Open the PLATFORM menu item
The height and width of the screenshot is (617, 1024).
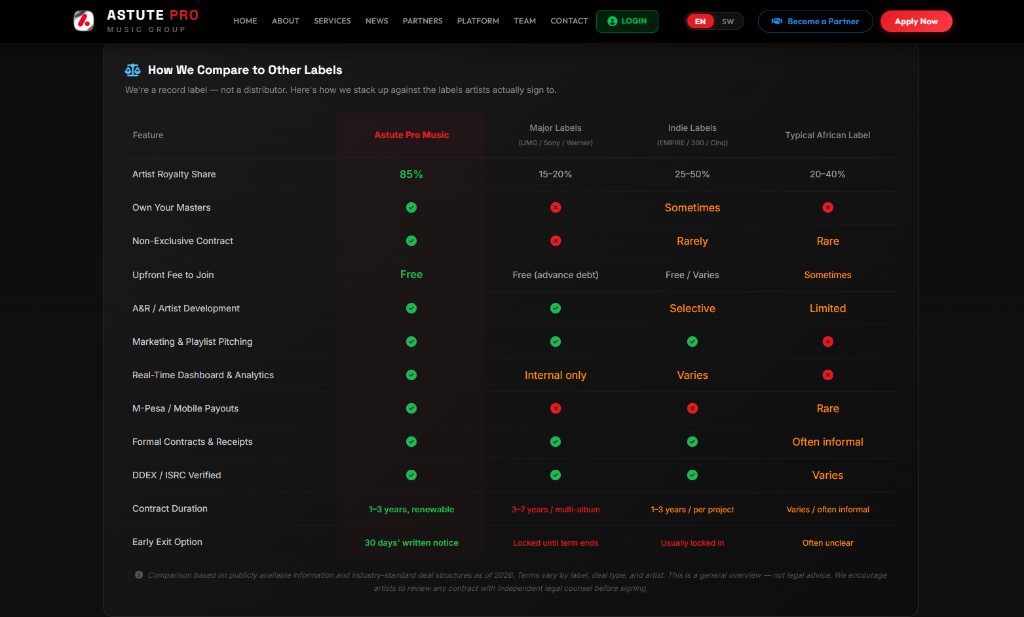478,21
